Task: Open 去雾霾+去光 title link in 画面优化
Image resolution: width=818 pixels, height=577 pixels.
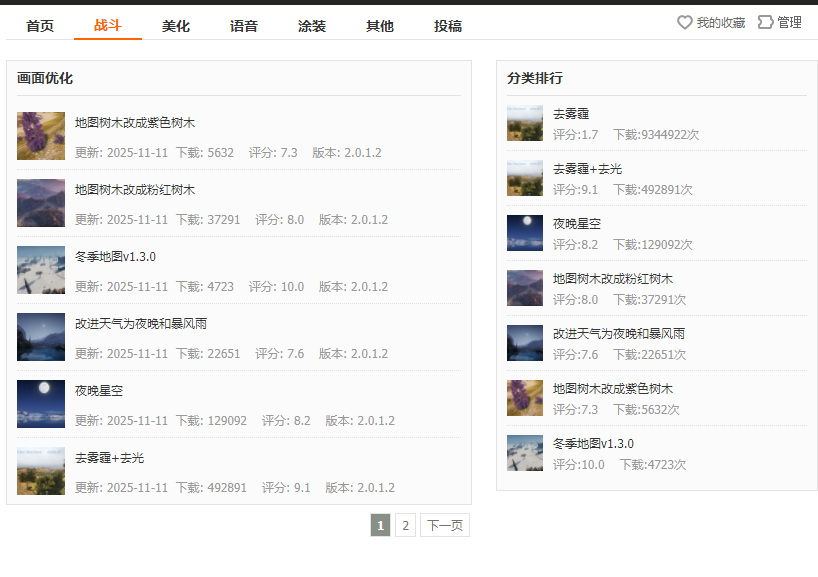Action: tap(109, 458)
